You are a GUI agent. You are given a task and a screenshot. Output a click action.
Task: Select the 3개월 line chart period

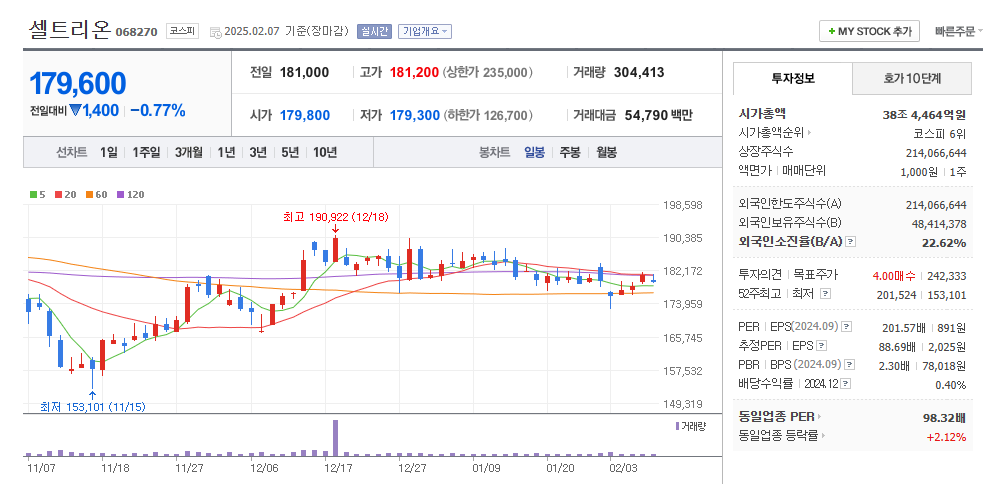pyautogui.click(x=188, y=152)
